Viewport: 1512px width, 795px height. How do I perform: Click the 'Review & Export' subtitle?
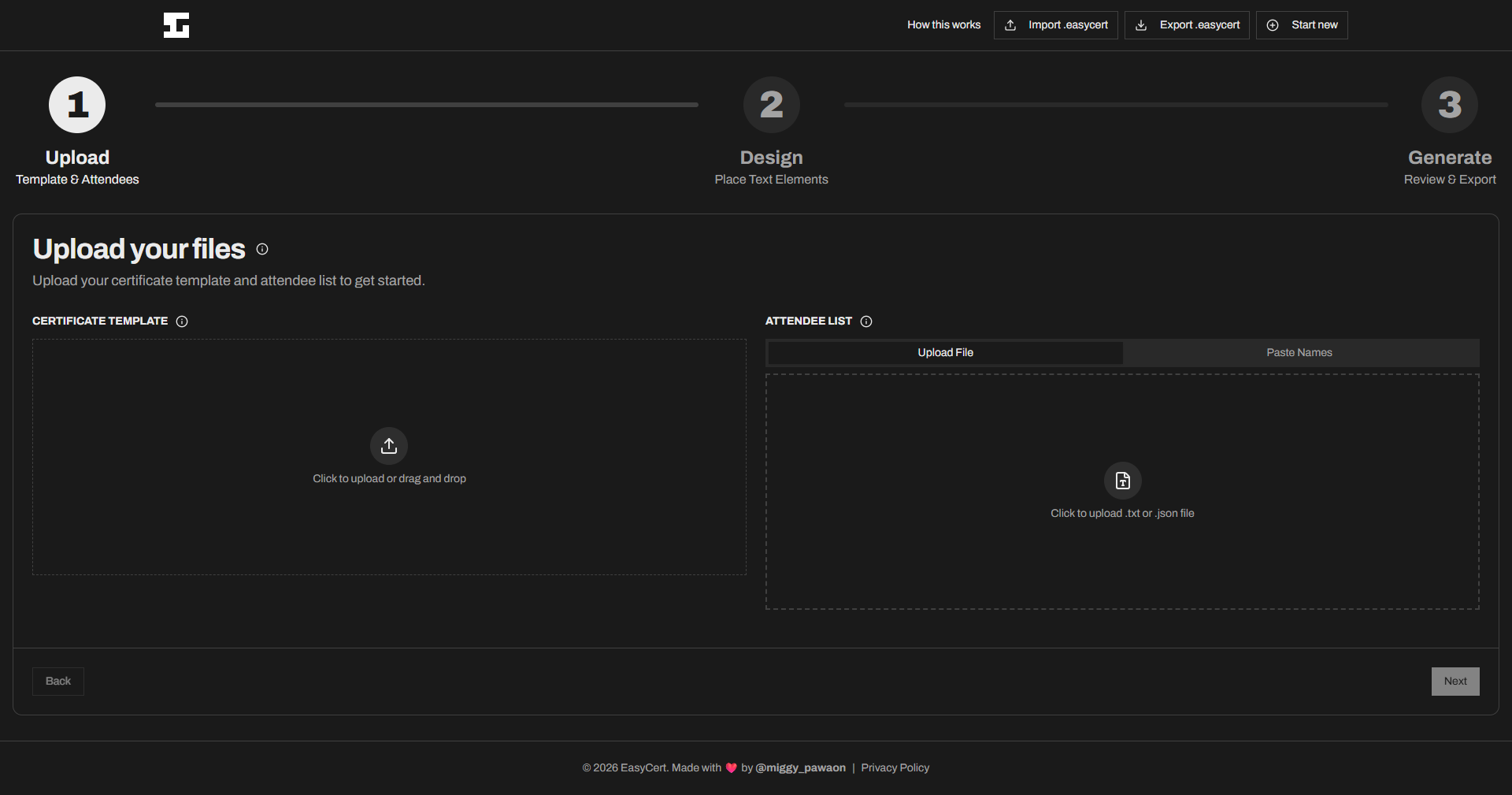[1450, 180]
